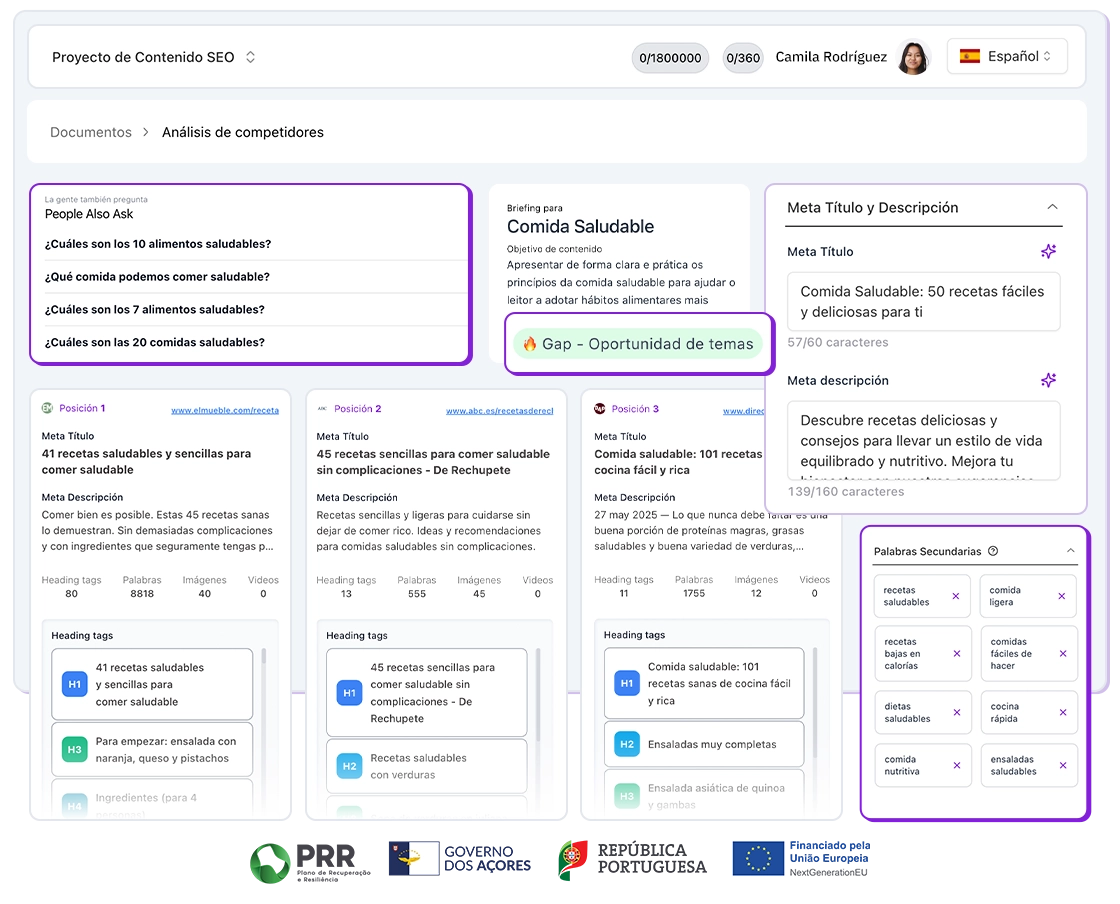Navigate to Documentos in the breadcrumb
The width and height of the screenshot is (1120, 904).
91,131
